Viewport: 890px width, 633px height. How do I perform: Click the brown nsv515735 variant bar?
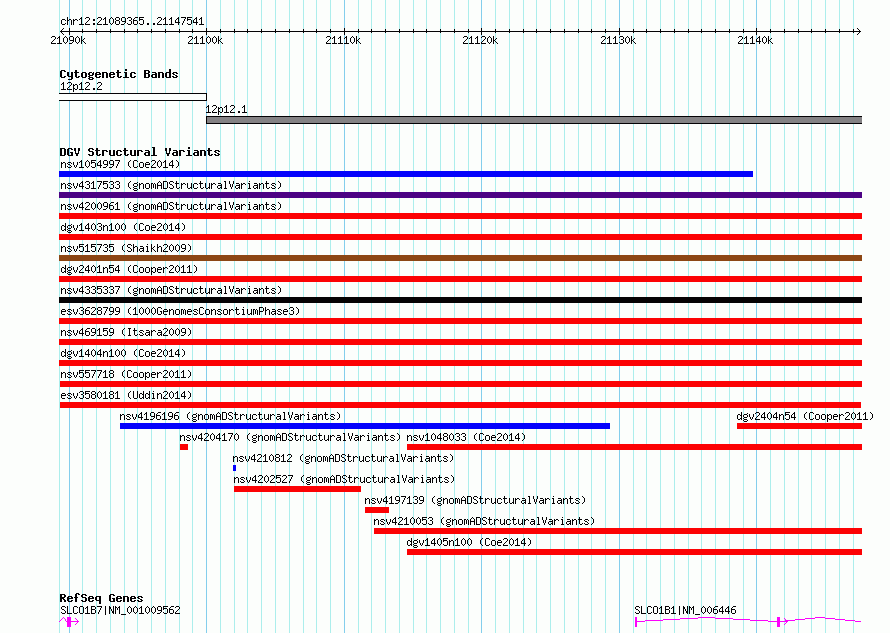460,258
